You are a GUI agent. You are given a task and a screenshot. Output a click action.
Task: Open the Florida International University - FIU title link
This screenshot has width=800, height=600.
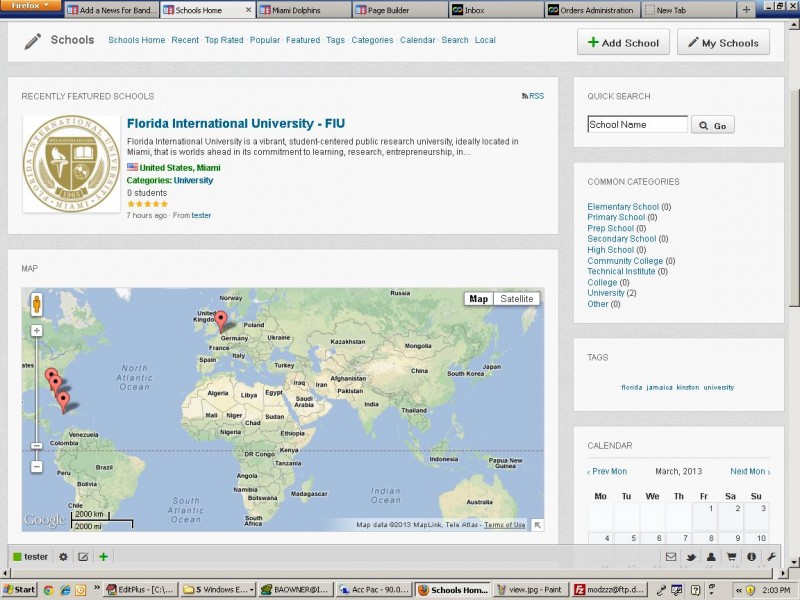coord(236,123)
